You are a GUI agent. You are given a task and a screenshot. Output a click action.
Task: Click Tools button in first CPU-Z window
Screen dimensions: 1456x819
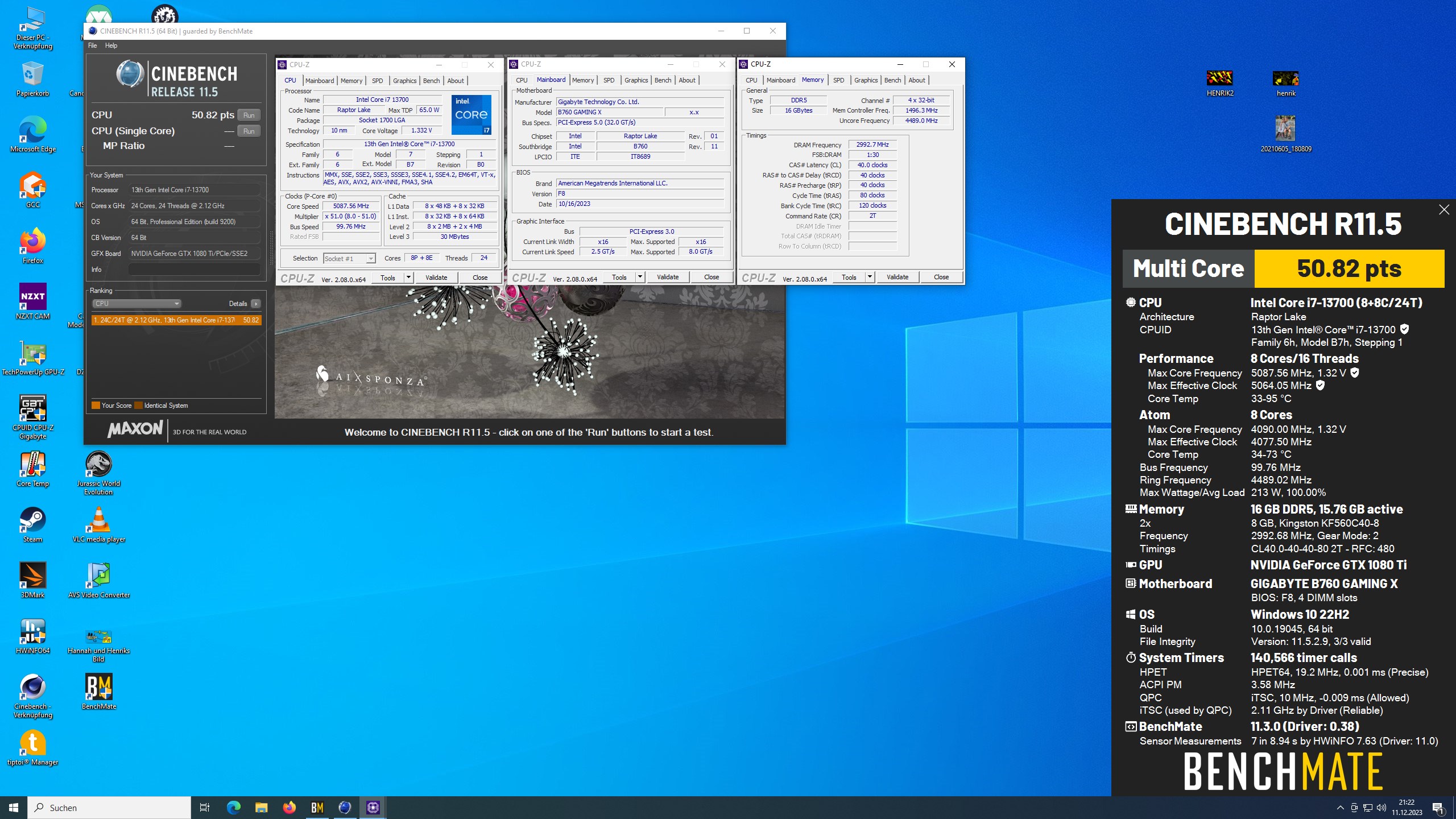click(388, 278)
